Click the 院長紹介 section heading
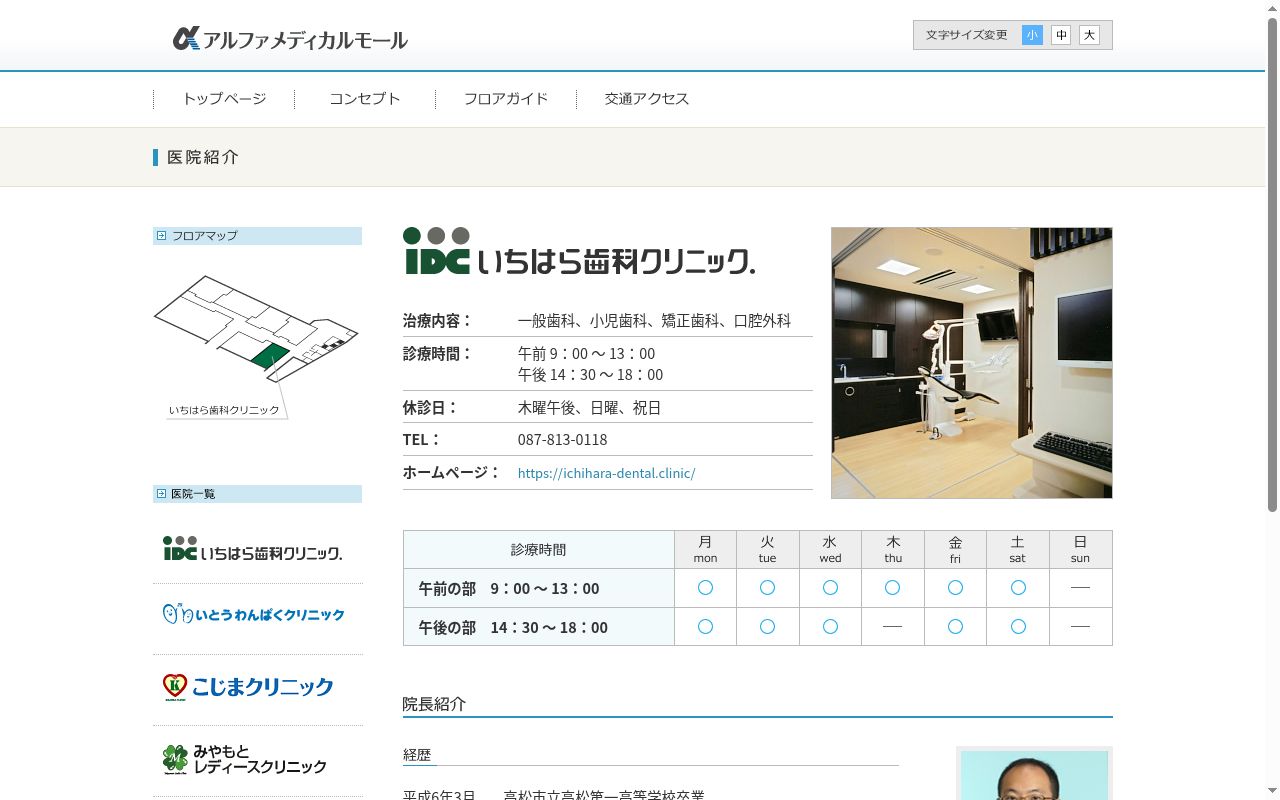The width and height of the screenshot is (1280, 800). 434,704
